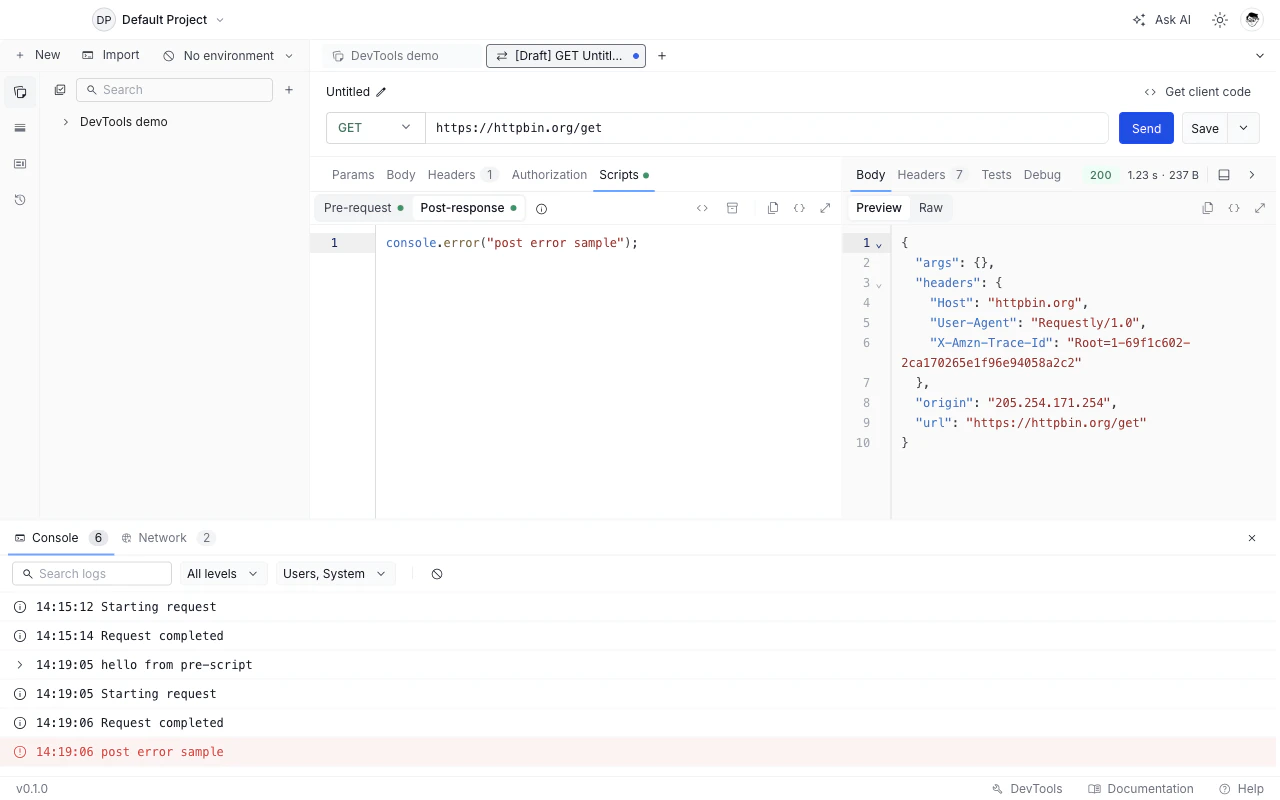Click the DP project avatar
The width and height of the screenshot is (1280, 800).
pos(104,20)
